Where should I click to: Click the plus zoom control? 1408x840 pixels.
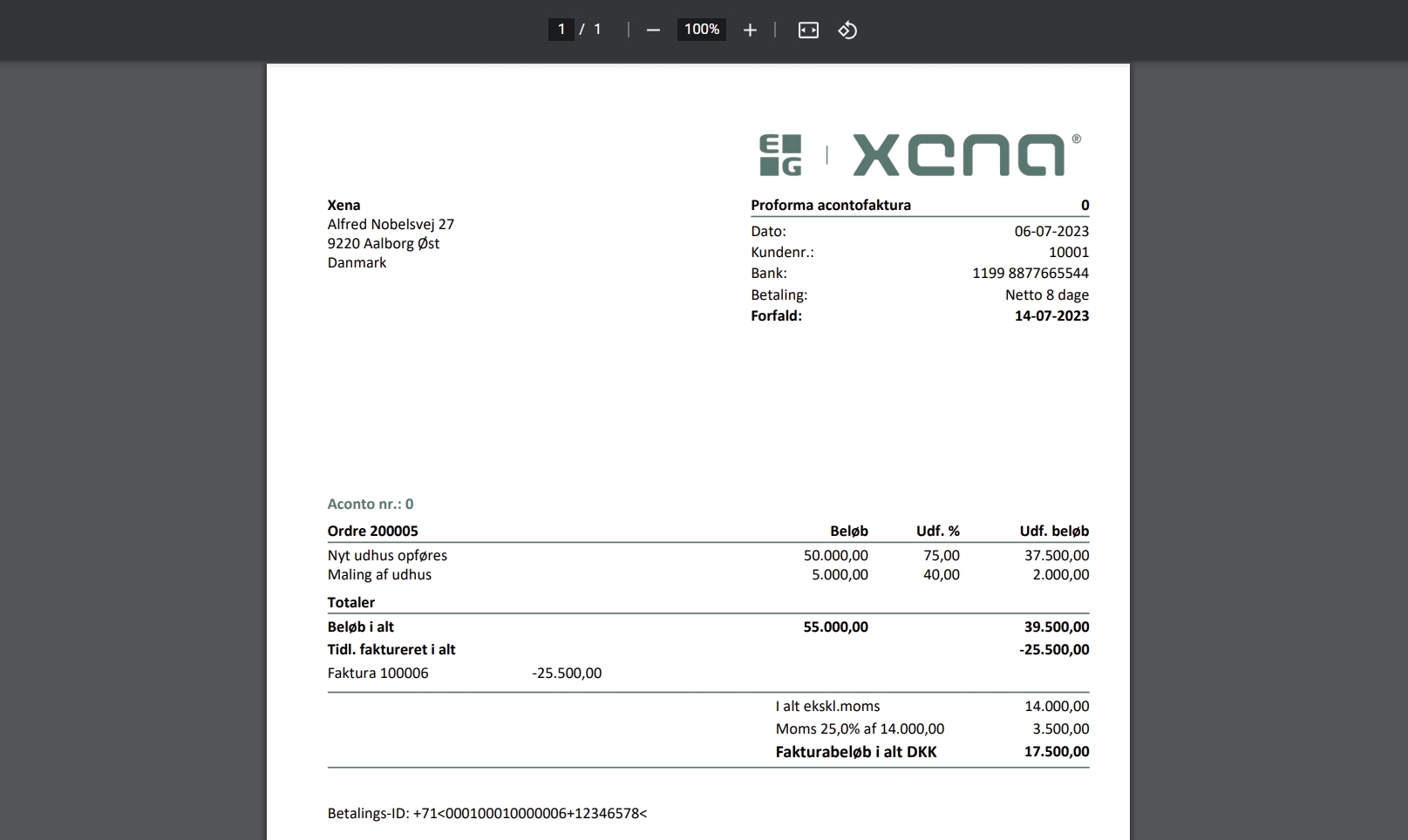tap(750, 29)
